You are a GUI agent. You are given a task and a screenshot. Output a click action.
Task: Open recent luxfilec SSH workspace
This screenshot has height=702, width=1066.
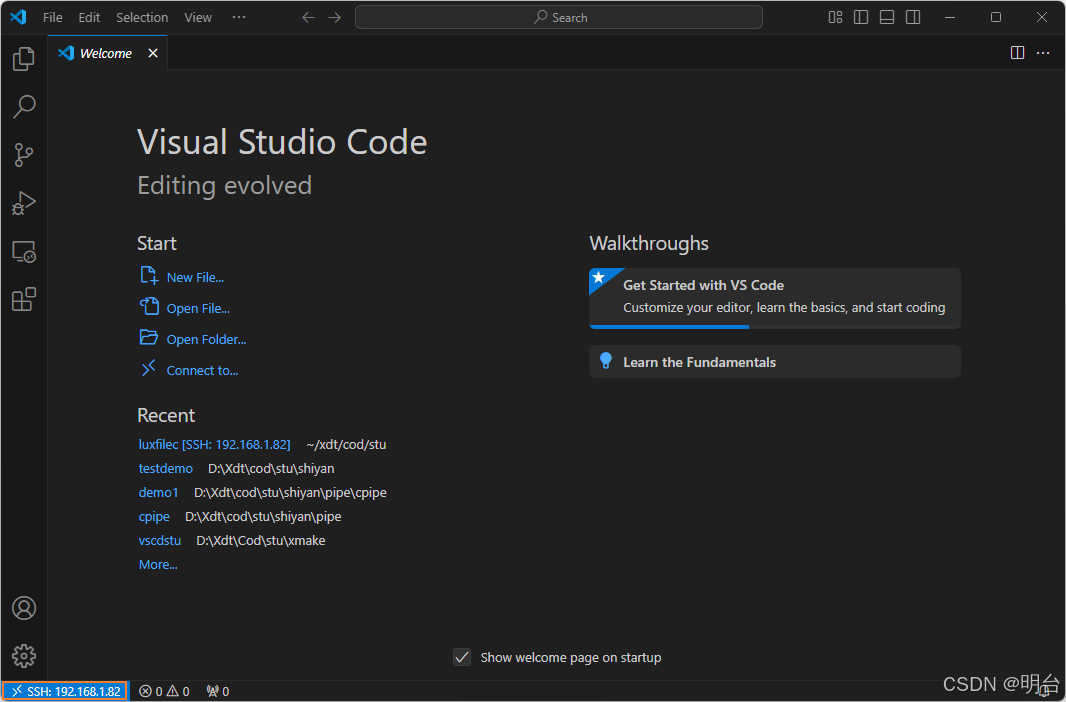pos(214,444)
